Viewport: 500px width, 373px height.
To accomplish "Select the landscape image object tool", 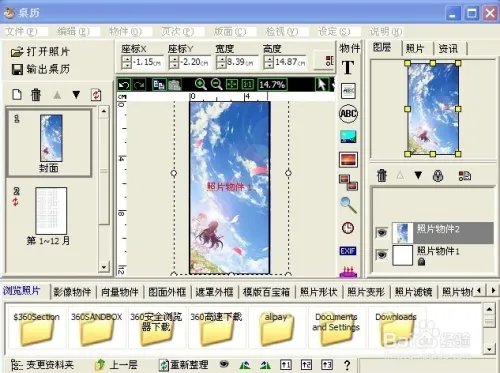I will pos(348,137).
